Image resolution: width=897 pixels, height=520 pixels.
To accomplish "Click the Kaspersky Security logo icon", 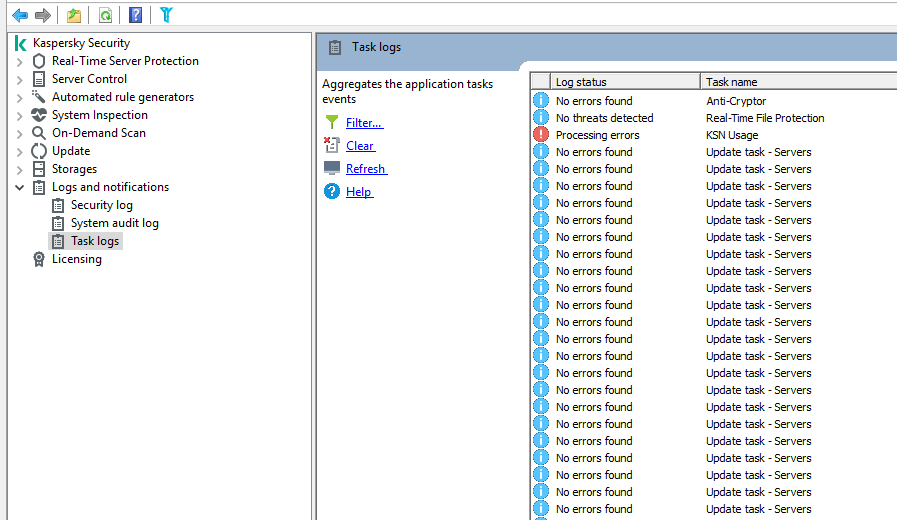I will coord(21,43).
